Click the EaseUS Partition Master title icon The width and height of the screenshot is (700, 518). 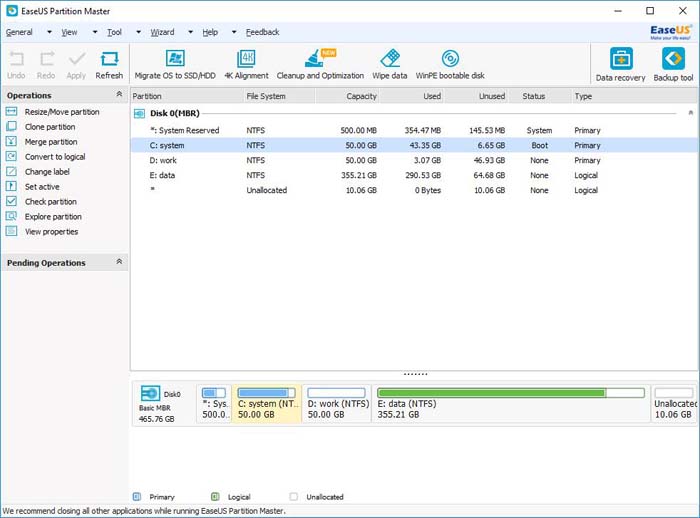(12, 11)
